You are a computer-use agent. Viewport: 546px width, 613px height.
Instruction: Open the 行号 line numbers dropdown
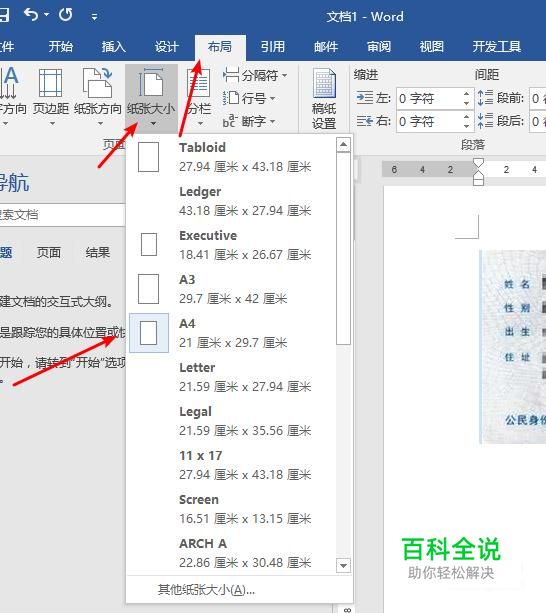click(x=249, y=98)
